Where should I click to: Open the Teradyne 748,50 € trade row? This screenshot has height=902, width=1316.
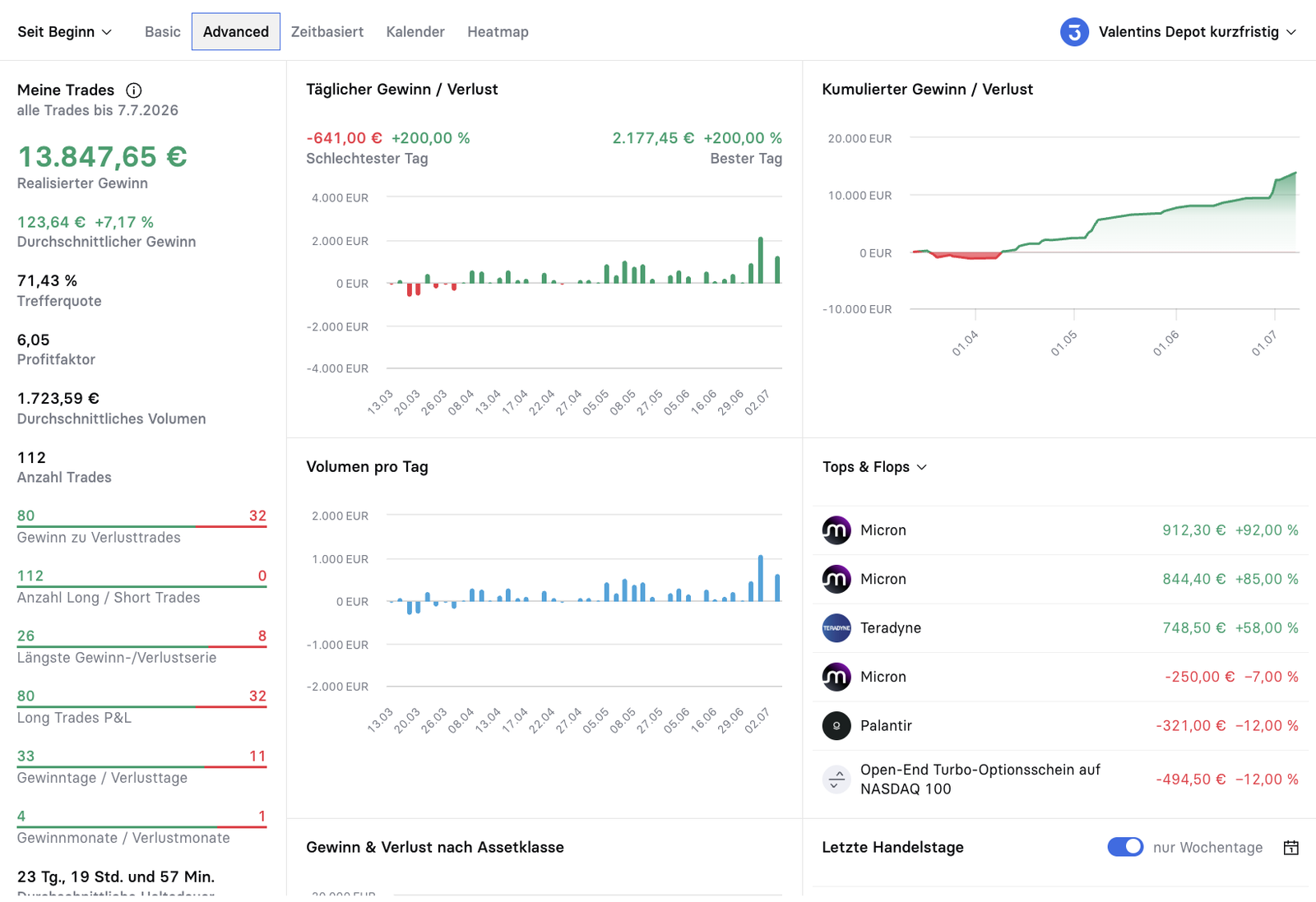click(x=1060, y=628)
